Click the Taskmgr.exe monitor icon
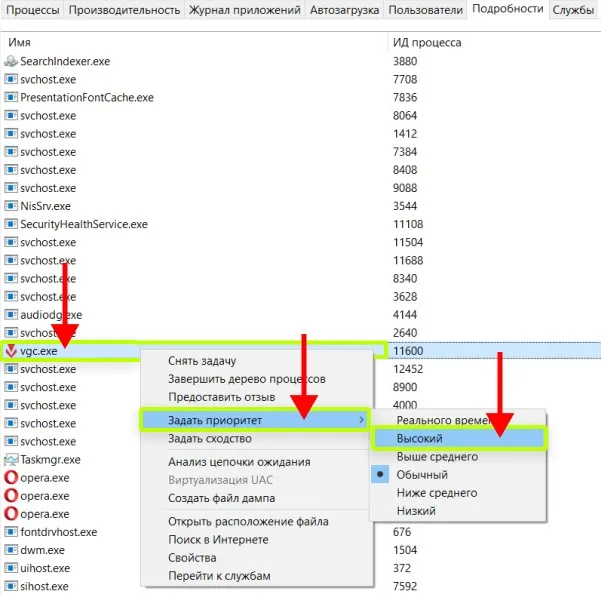The width and height of the screenshot is (601, 596). [x=11, y=460]
